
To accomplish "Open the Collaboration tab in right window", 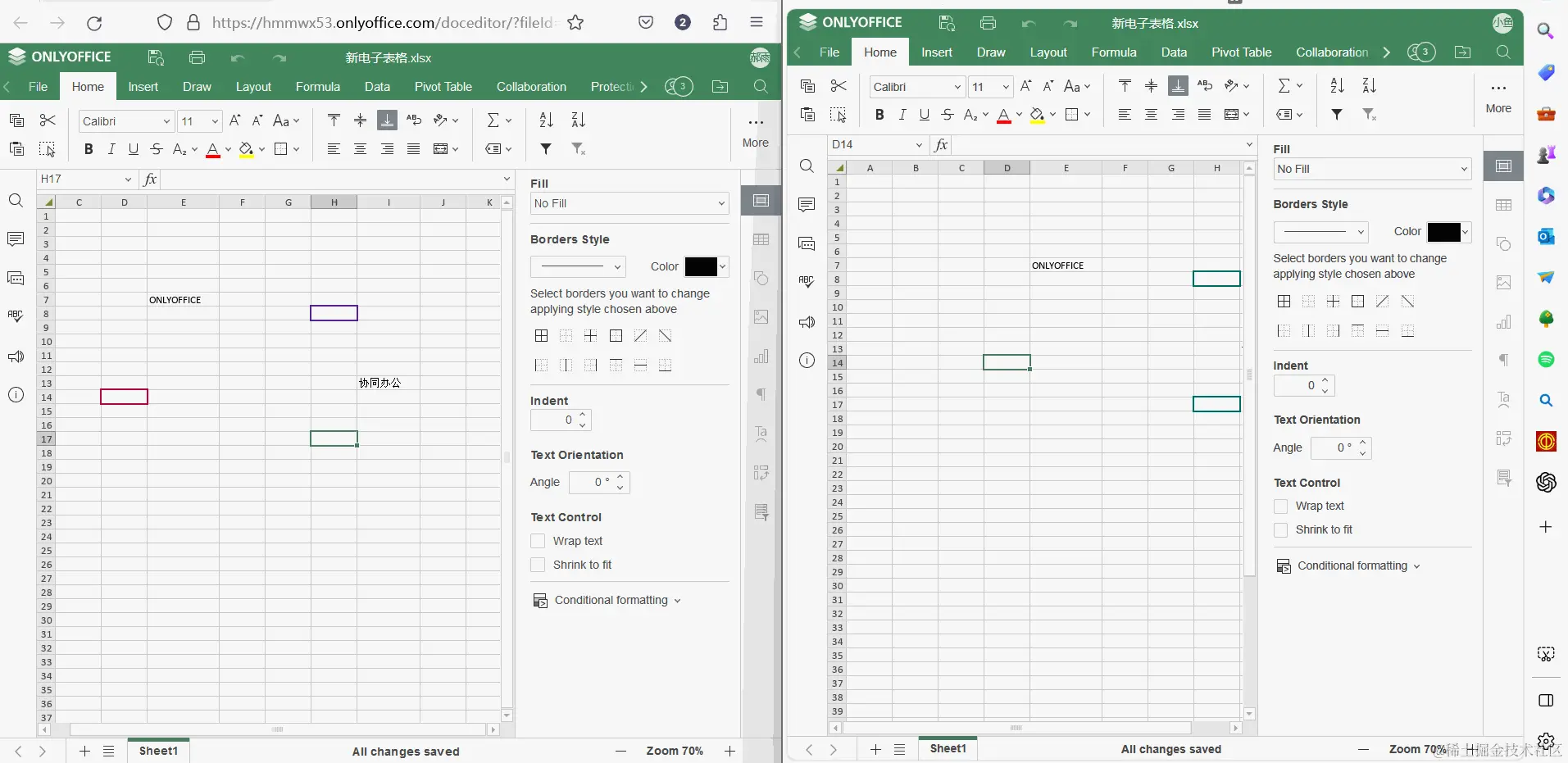I will [1332, 52].
